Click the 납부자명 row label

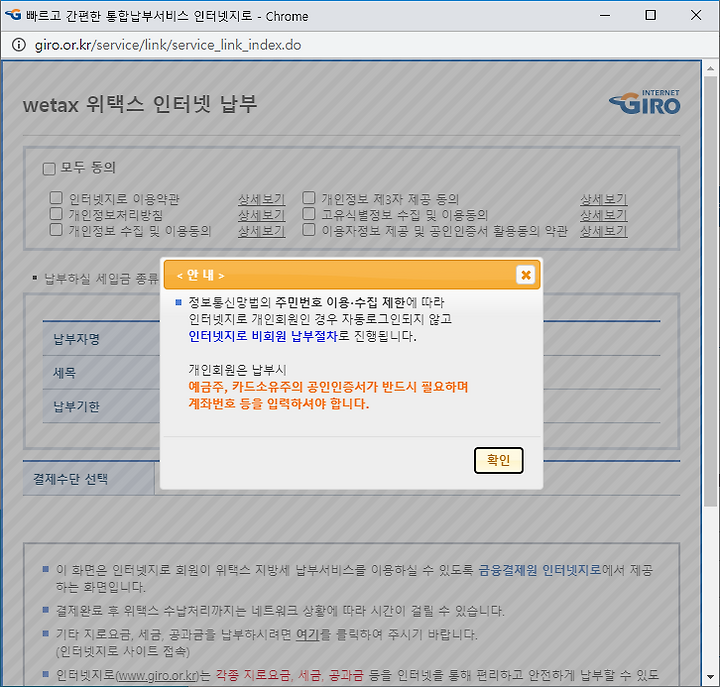(76, 339)
